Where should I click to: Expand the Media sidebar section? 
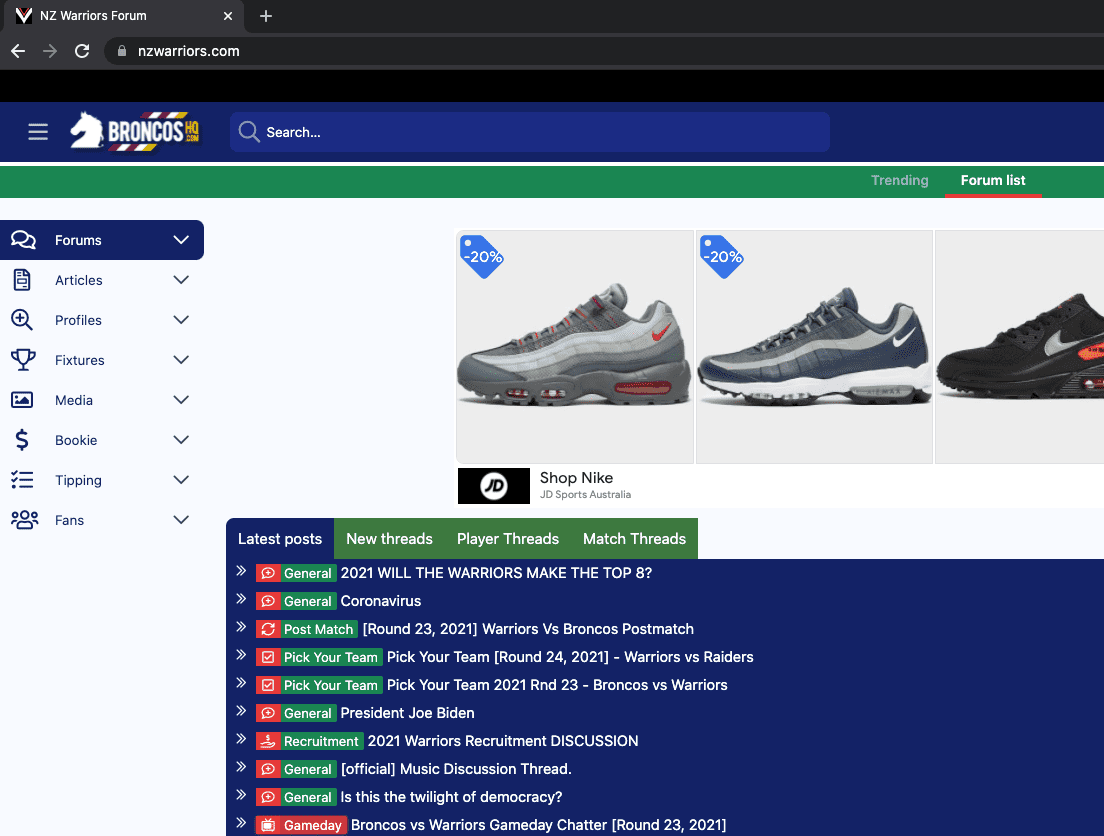tap(181, 400)
